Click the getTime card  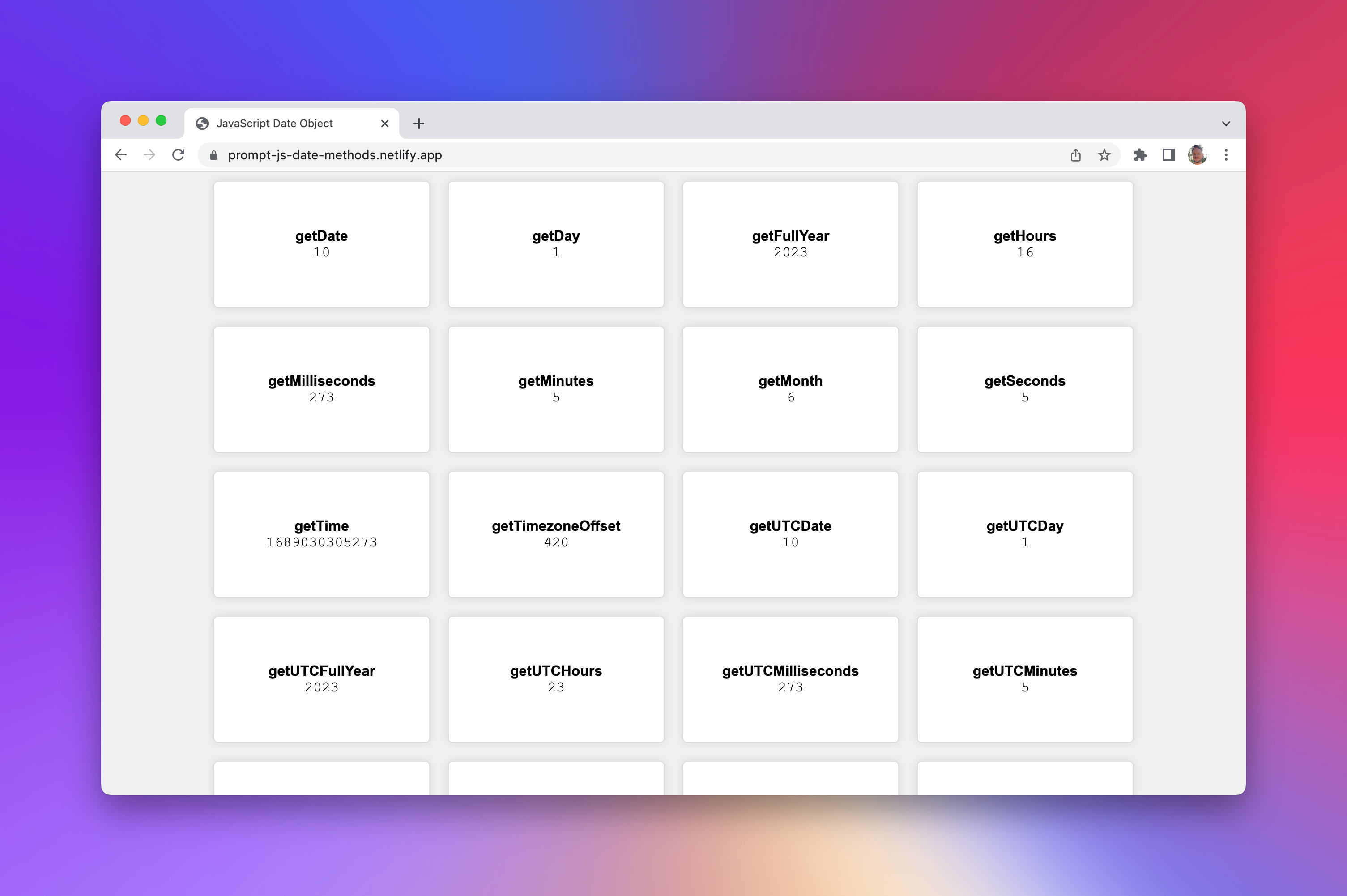pos(321,534)
